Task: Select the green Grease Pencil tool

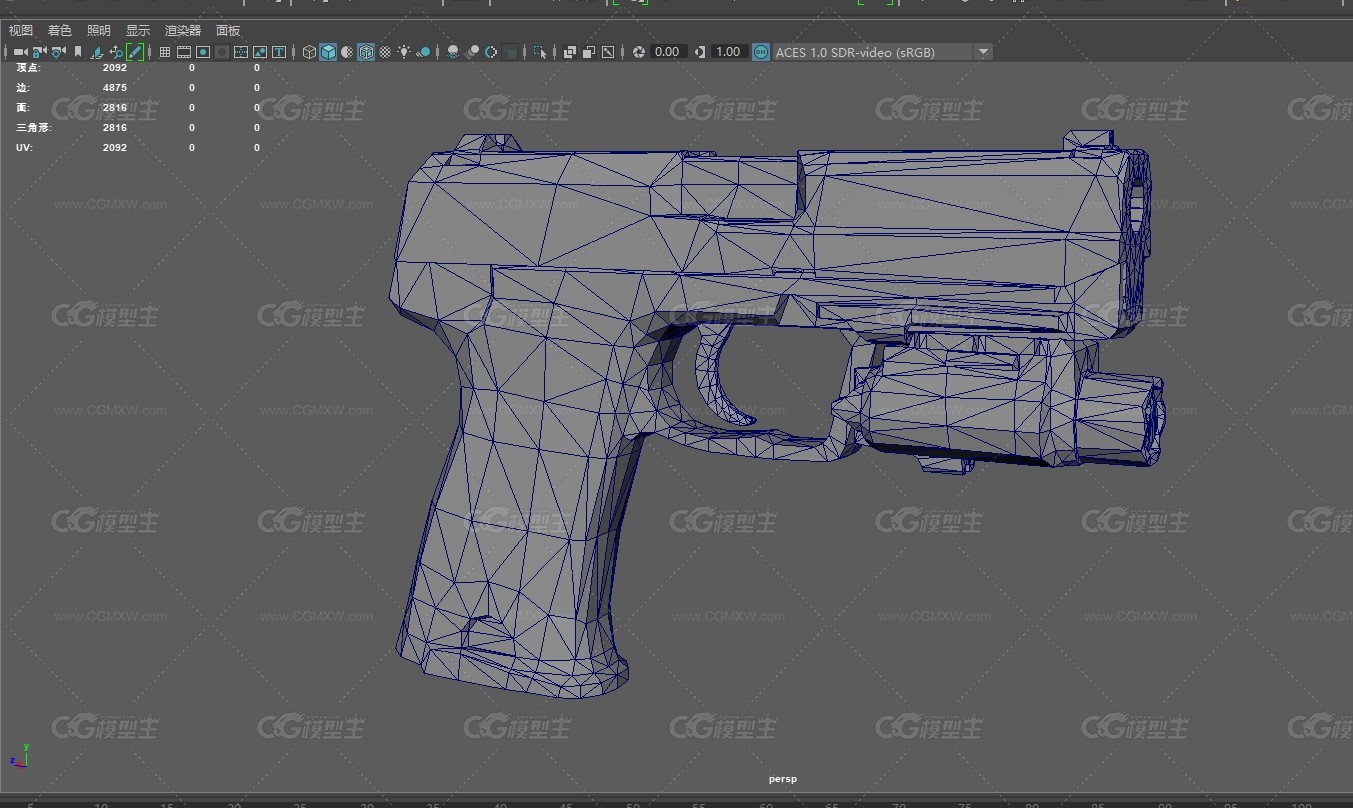Action: (x=135, y=52)
